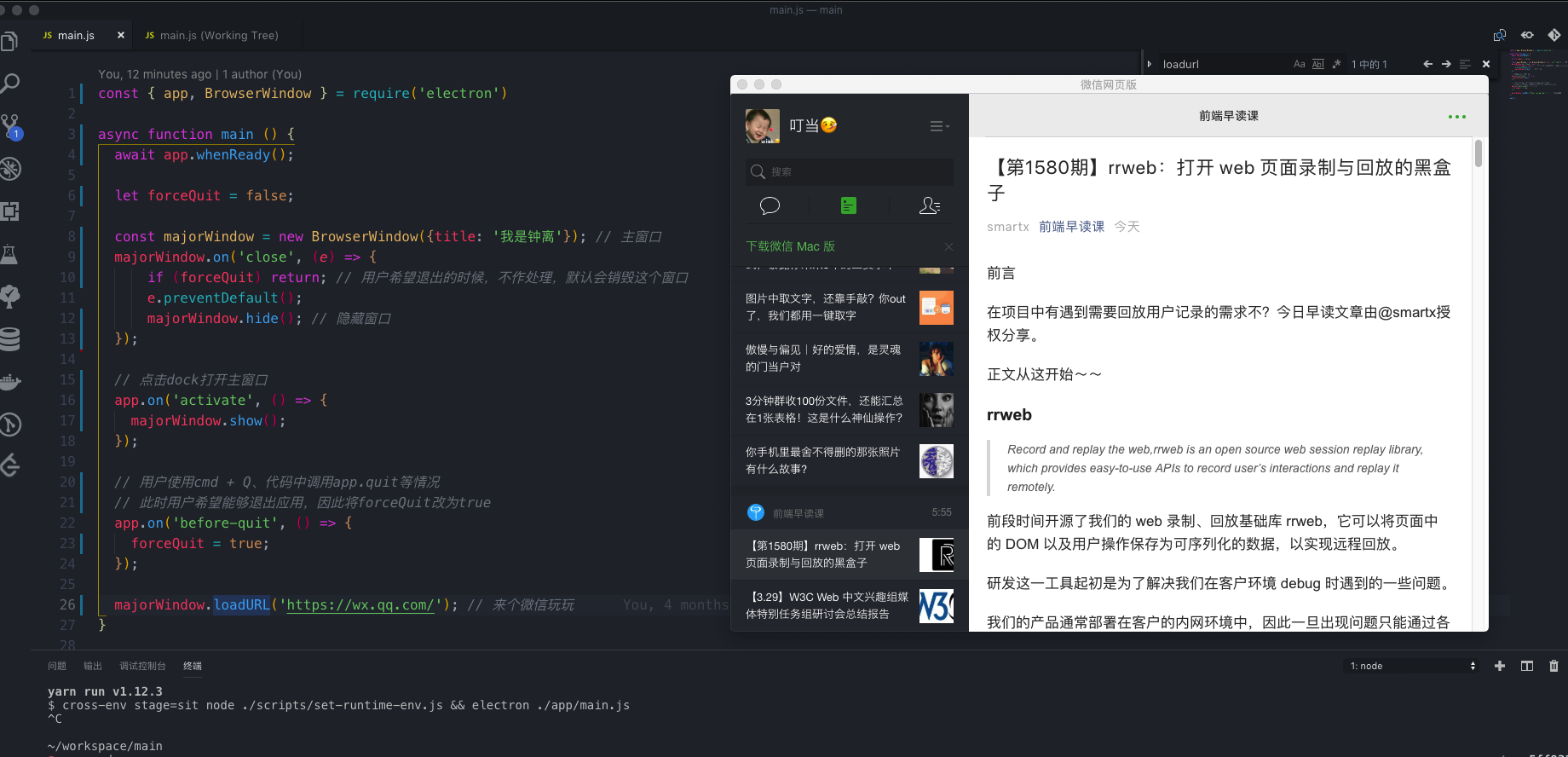
Task: Open the 调试控制台 panel tab
Action: pyautogui.click(x=142, y=666)
